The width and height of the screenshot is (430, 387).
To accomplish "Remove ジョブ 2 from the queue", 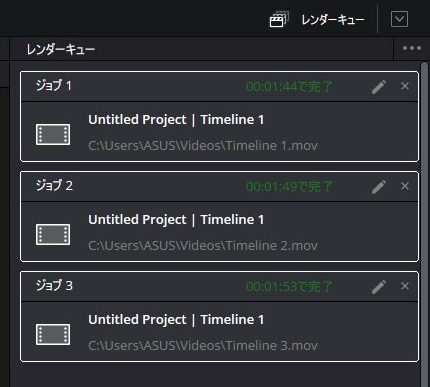I will [x=405, y=186].
